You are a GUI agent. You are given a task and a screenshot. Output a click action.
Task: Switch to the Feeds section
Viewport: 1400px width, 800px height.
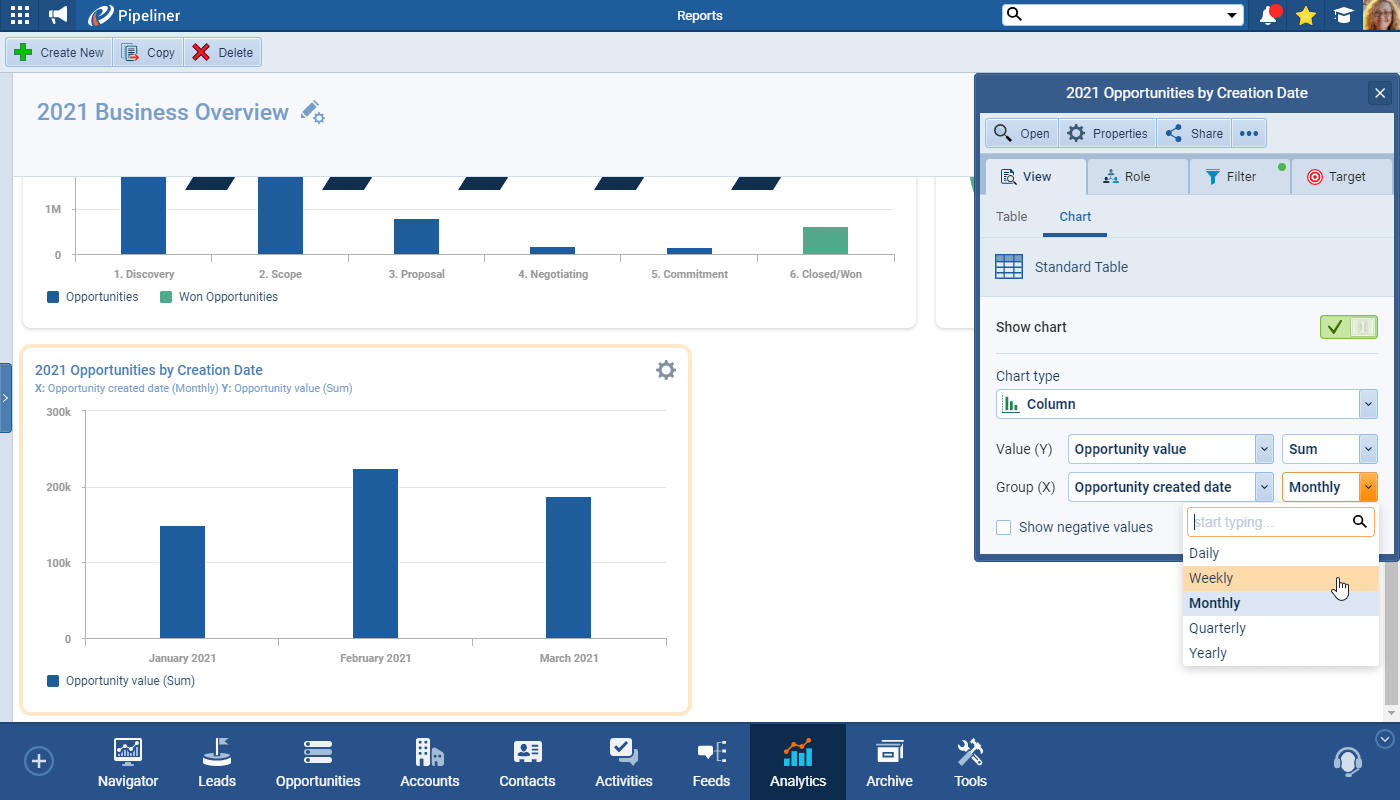click(x=711, y=761)
